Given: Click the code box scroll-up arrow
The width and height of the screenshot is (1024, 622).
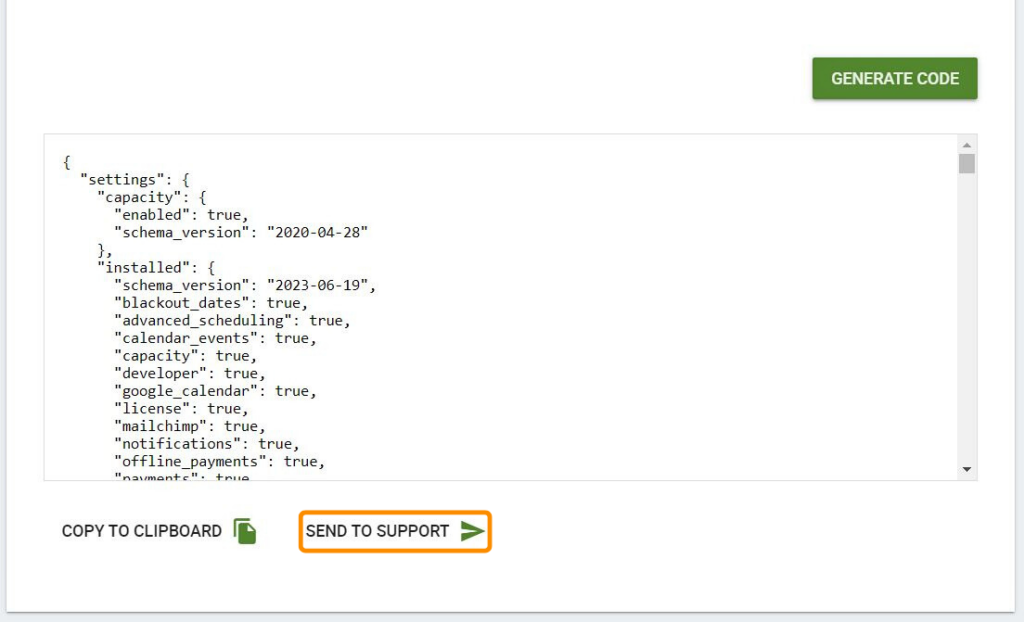Looking at the screenshot, I should (967, 145).
